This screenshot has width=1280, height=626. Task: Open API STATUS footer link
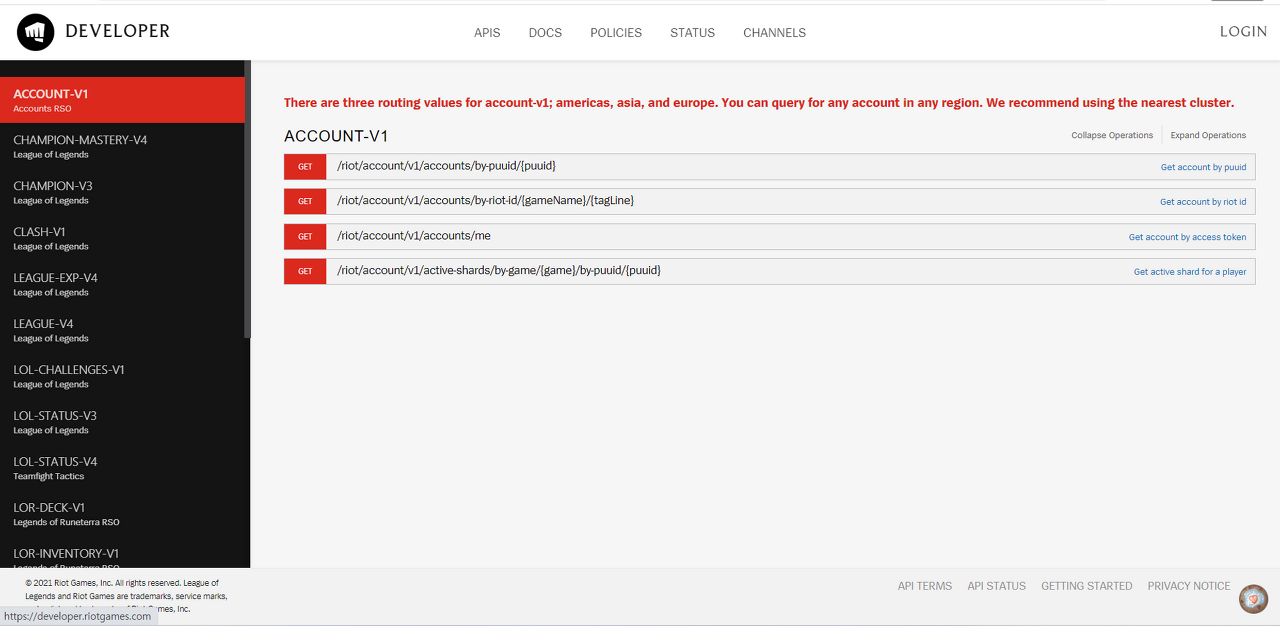click(x=996, y=586)
